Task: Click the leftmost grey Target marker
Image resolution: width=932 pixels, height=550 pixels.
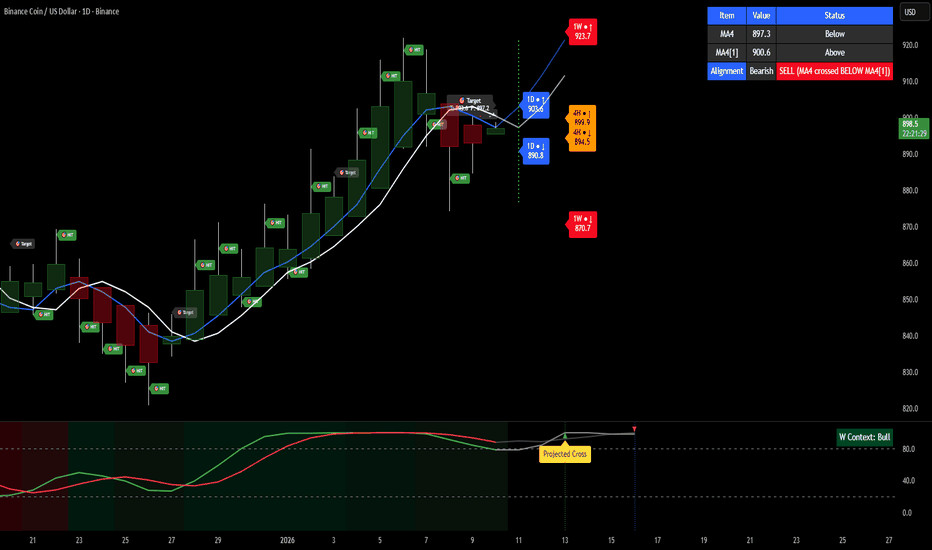Action: click(x=22, y=243)
